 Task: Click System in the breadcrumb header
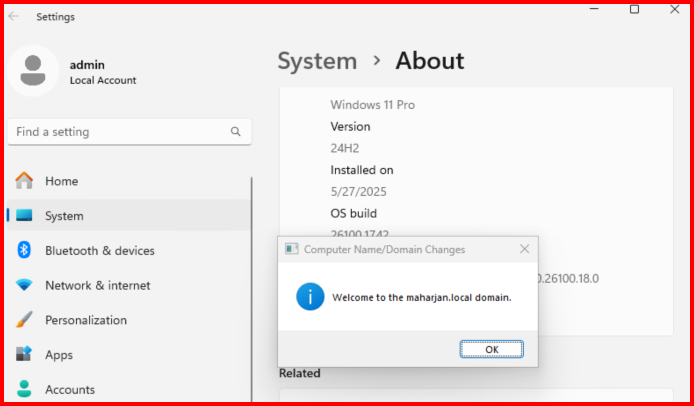click(x=317, y=61)
